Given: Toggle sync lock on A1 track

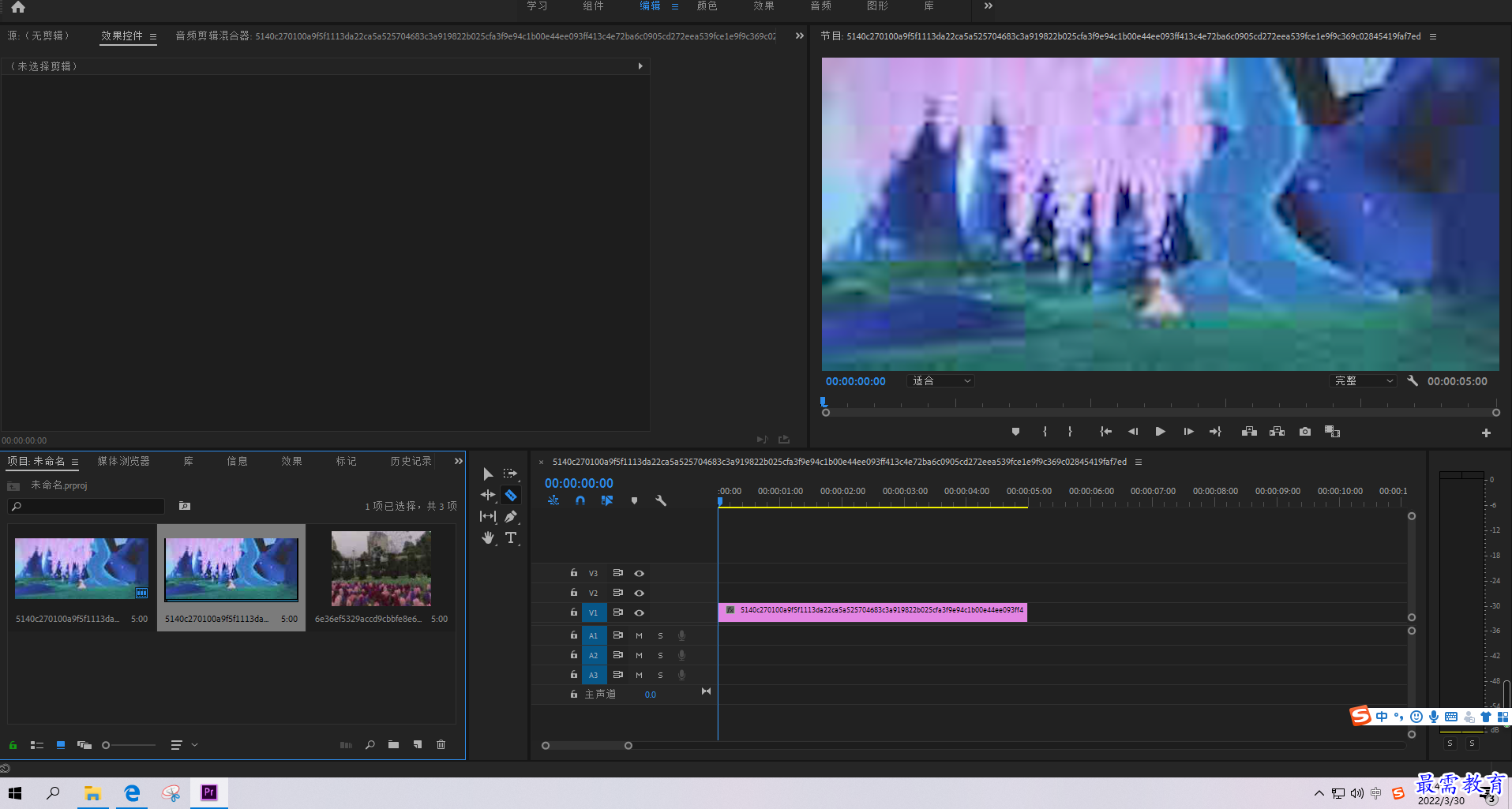Looking at the screenshot, I should [x=618, y=635].
